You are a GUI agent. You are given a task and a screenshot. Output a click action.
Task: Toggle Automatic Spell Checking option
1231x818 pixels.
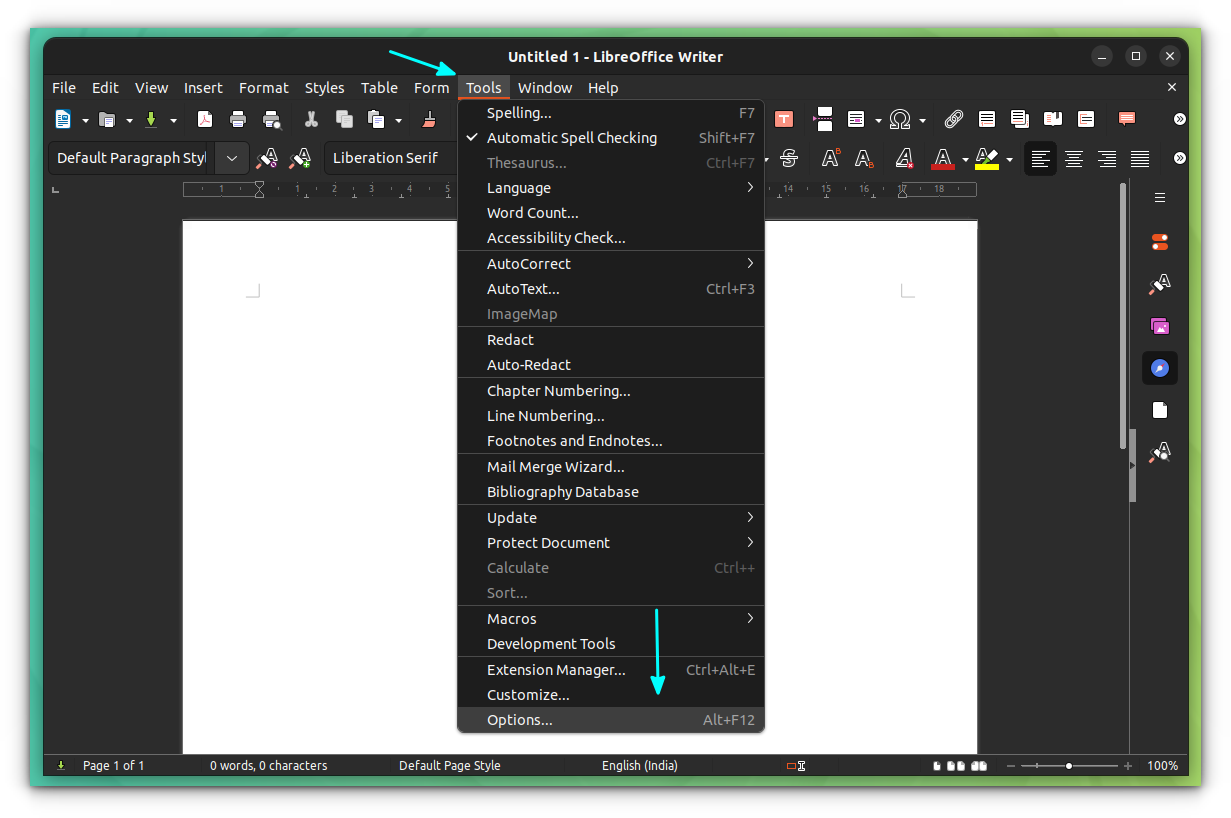click(611, 138)
